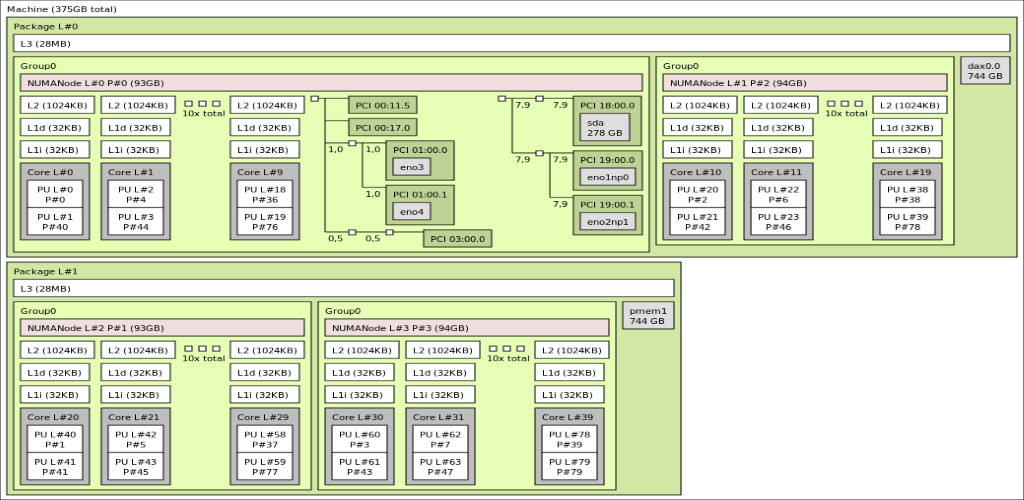Select processing unit PU L#0 P#0
This screenshot has width=1024, height=500.
(x=54, y=194)
